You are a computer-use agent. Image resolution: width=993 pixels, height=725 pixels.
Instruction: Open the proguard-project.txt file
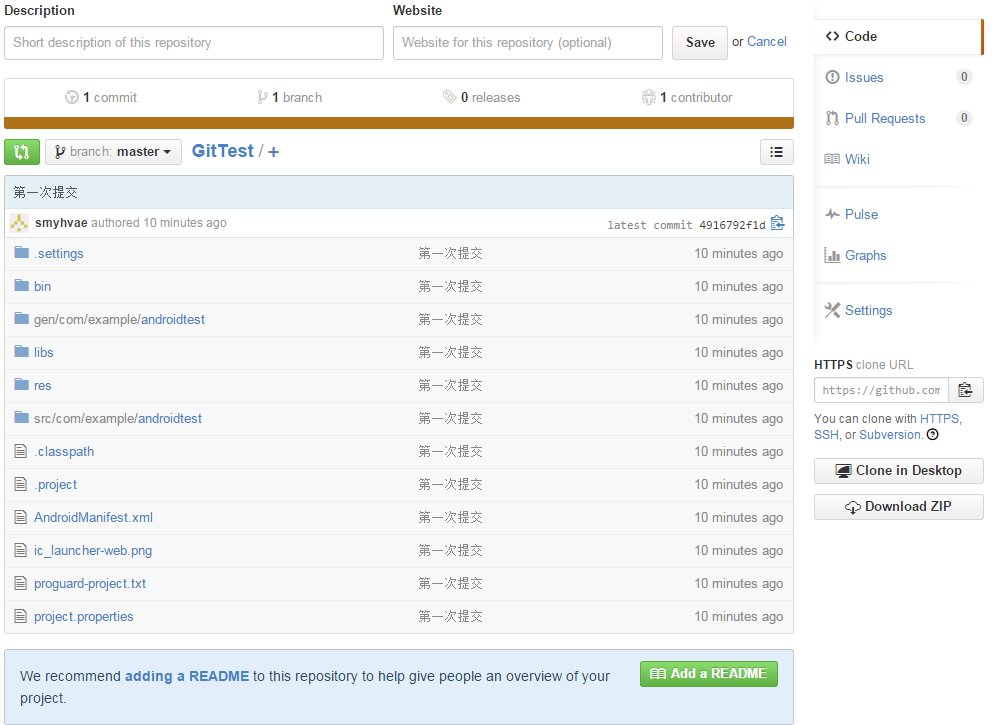[x=90, y=584]
